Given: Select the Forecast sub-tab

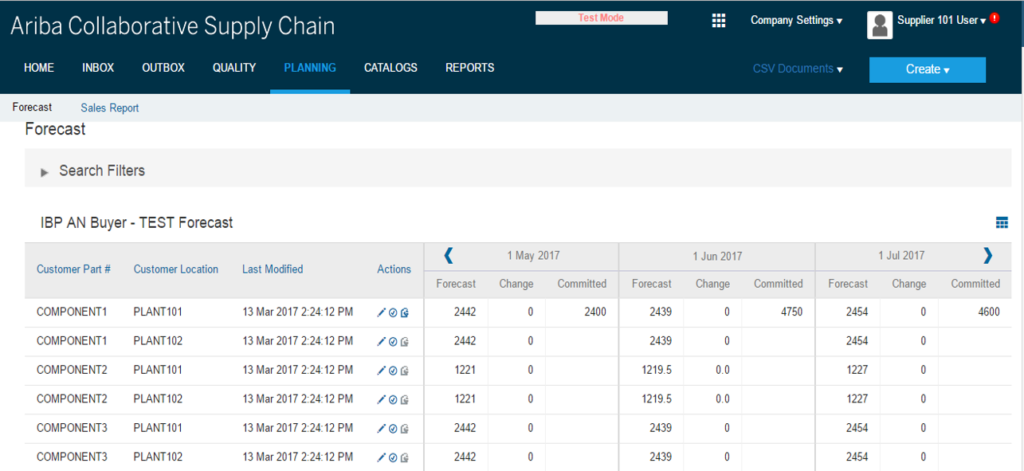Looking at the screenshot, I should (x=32, y=108).
